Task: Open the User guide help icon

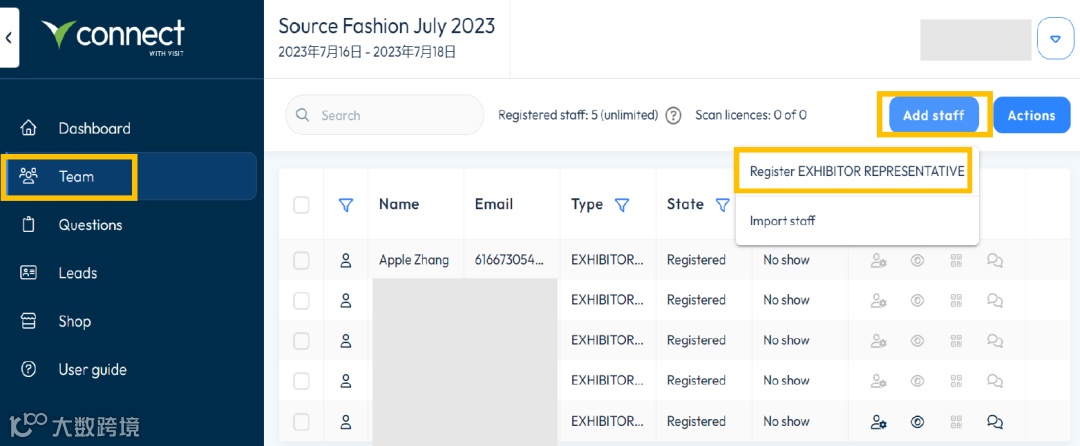Action: tap(29, 369)
